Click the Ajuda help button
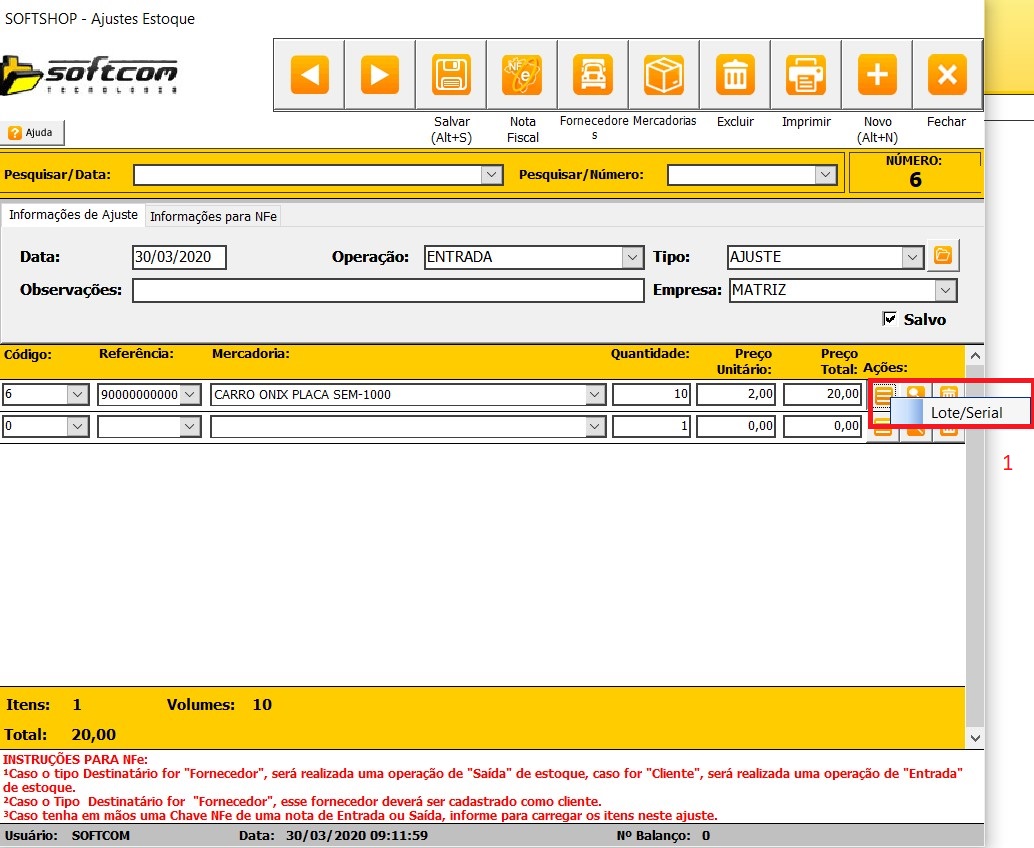1034x848 pixels. coord(32,132)
